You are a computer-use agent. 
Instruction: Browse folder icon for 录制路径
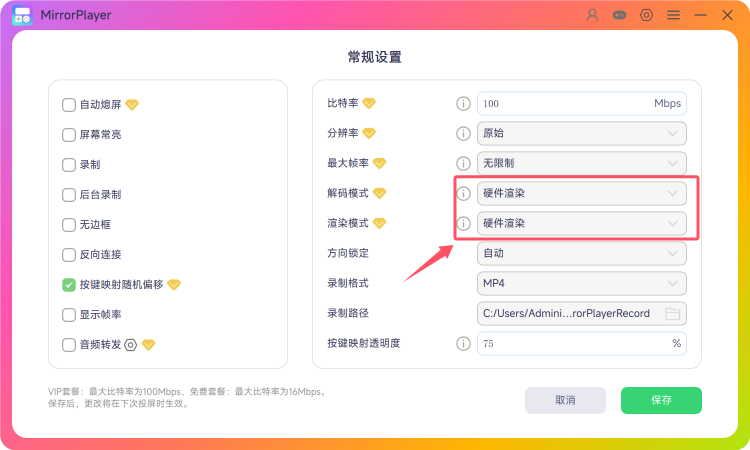[x=673, y=314]
